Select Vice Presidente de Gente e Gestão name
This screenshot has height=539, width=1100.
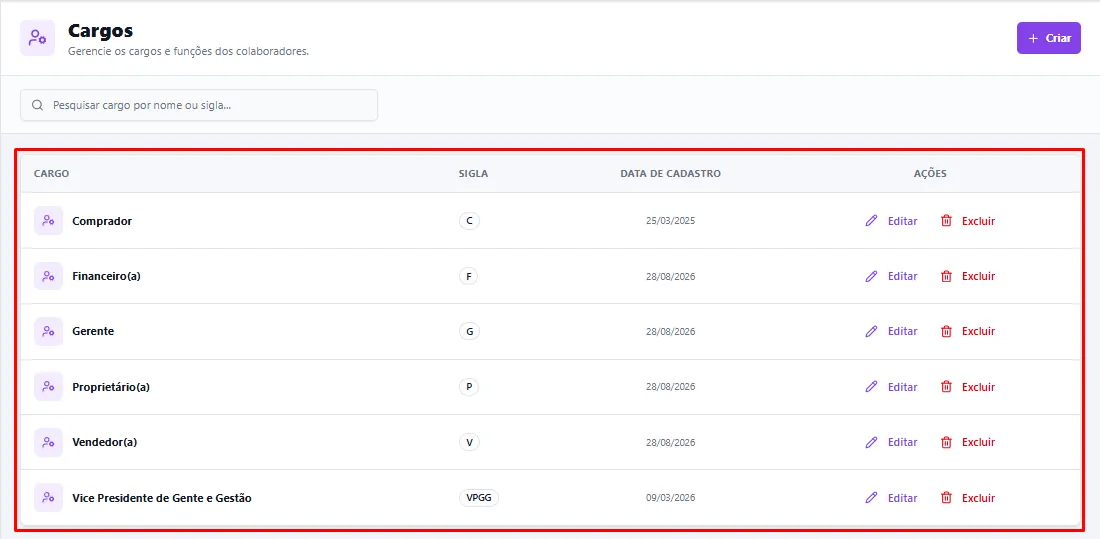pyautogui.click(x=162, y=498)
